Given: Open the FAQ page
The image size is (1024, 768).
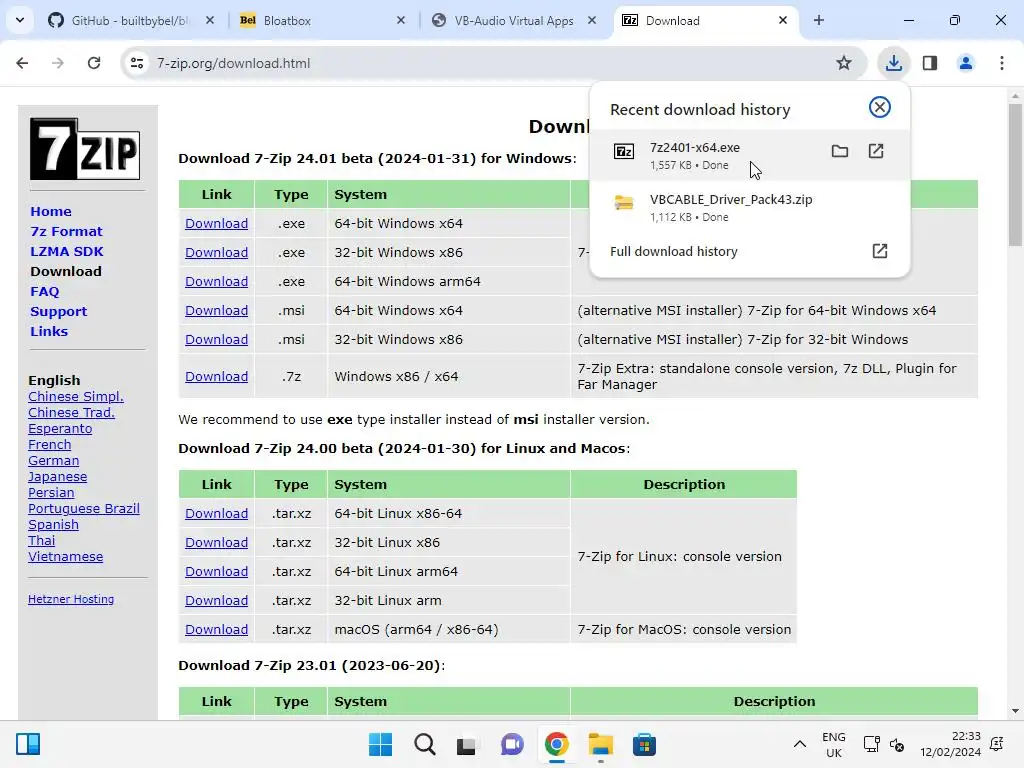Looking at the screenshot, I should point(44,291).
